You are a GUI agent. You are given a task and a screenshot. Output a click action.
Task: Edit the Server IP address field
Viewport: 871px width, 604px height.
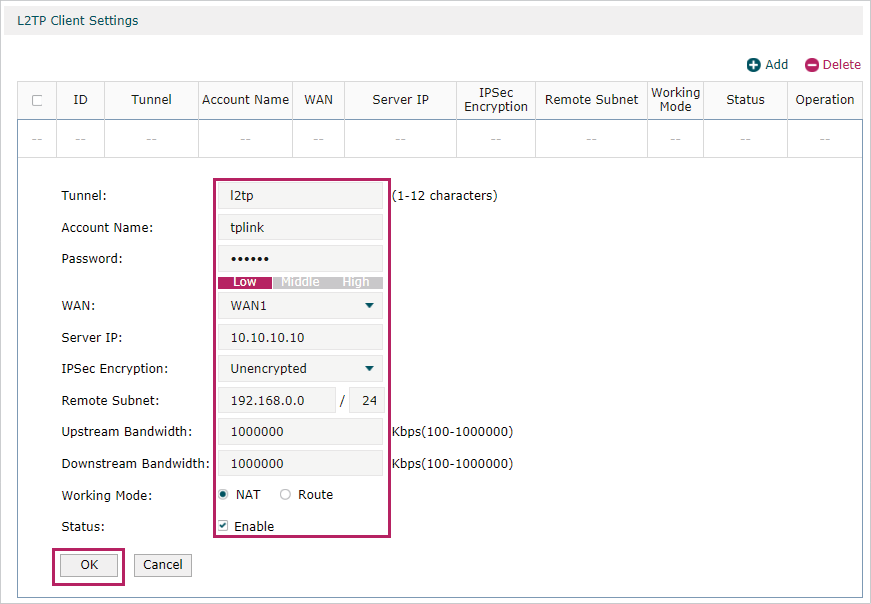tap(300, 337)
